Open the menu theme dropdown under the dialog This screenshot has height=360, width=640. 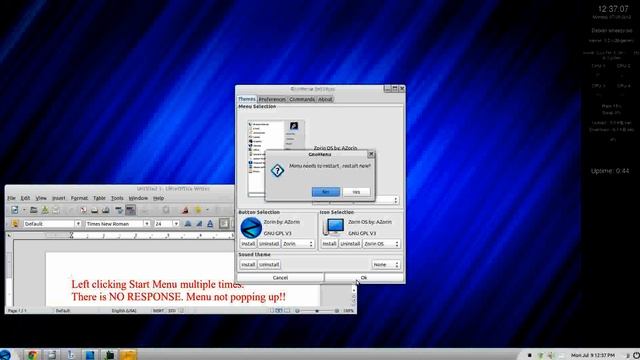pyautogui.click(x=387, y=200)
